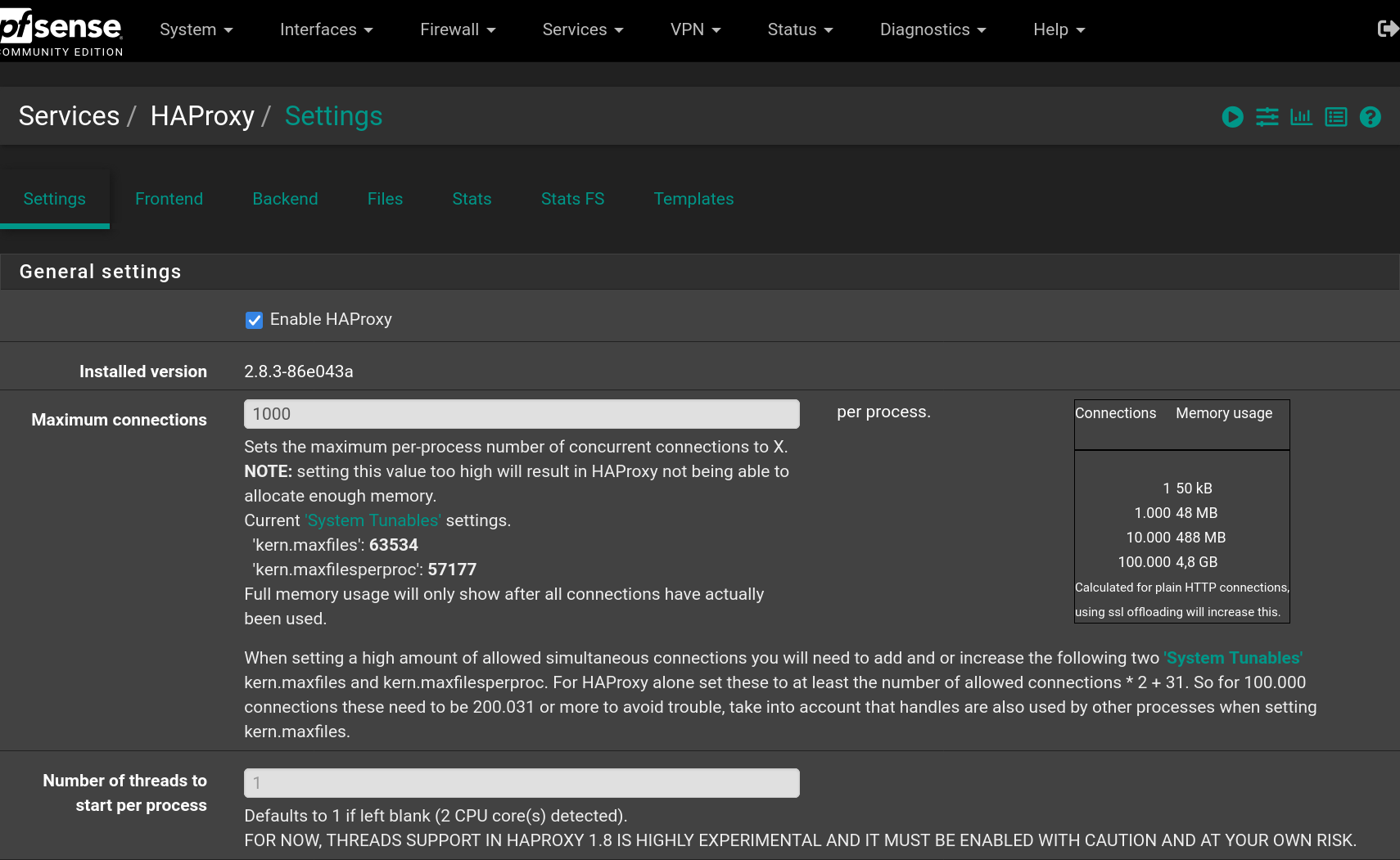Click the start HAProxy service play icon

point(1232,117)
